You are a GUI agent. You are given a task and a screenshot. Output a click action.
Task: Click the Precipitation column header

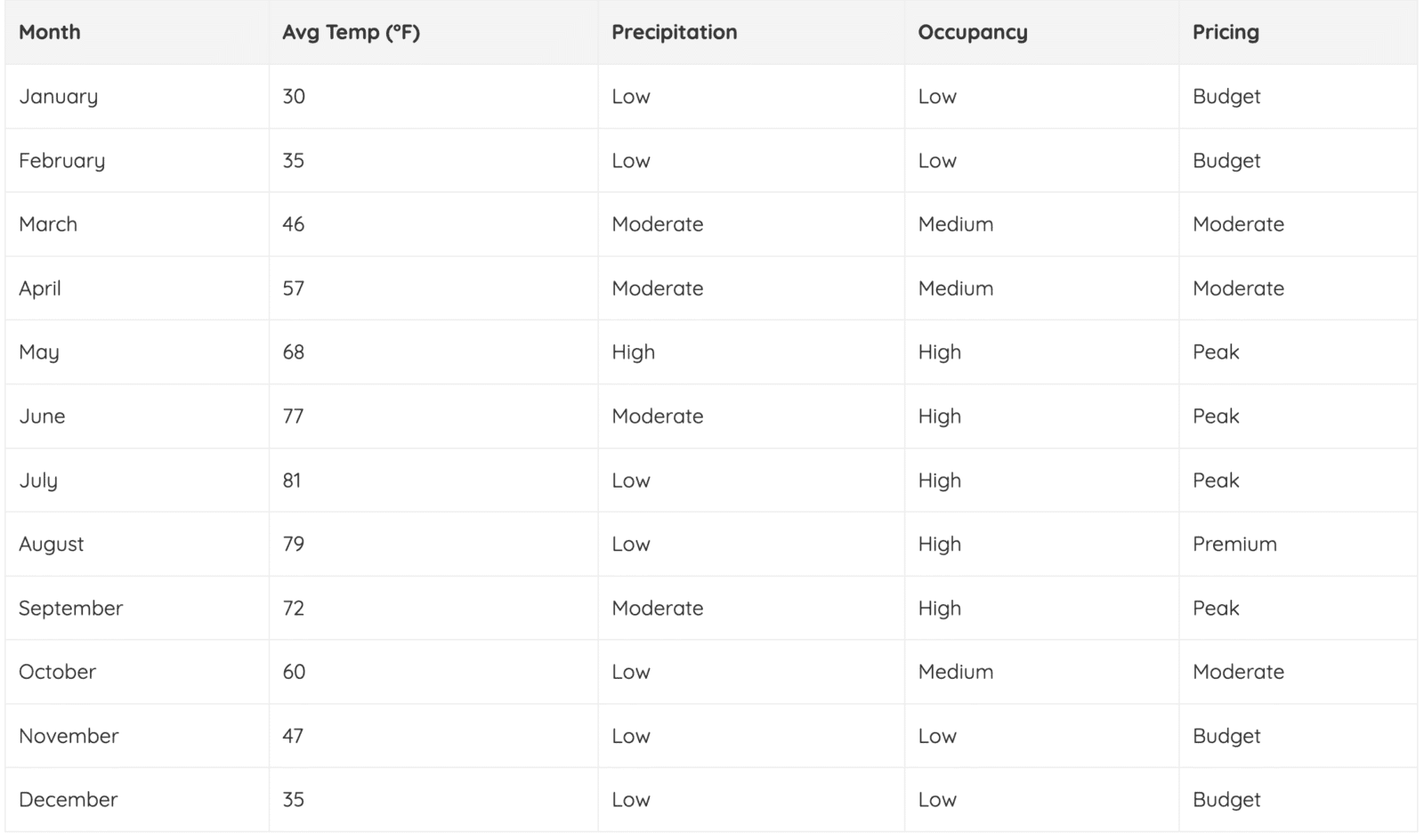[x=674, y=32]
